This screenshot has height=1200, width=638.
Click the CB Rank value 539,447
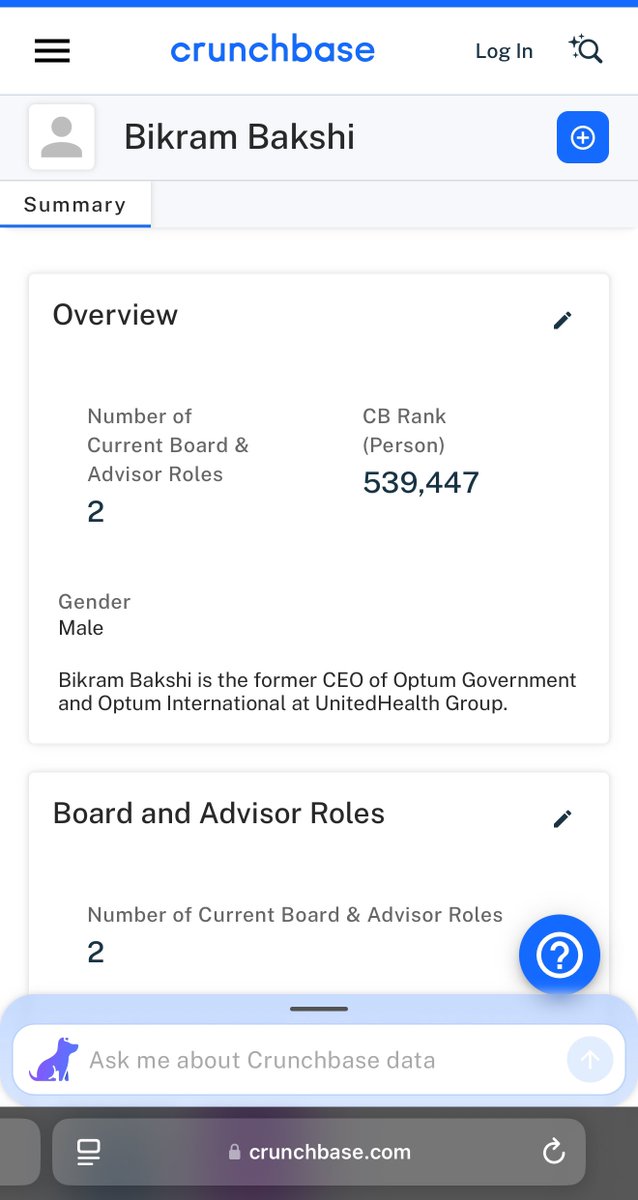[421, 483]
